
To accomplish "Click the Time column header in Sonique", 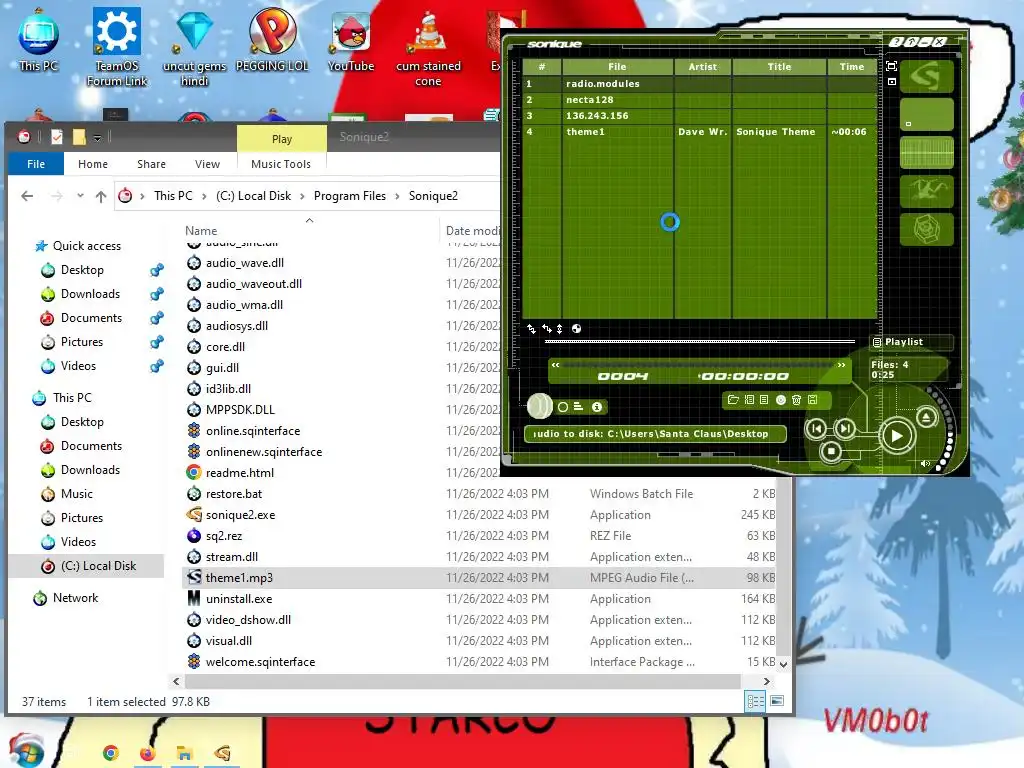I will [x=852, y=67].
